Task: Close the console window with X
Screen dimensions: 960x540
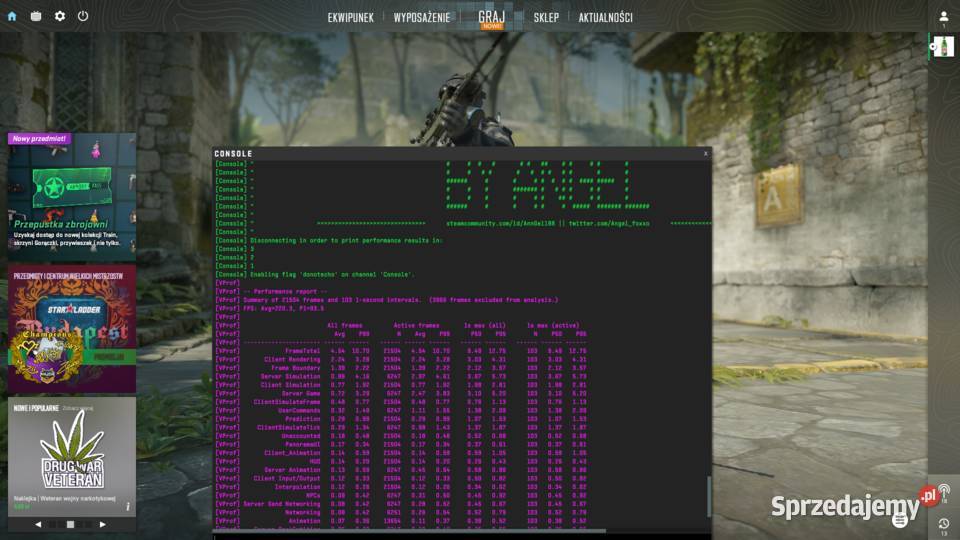Action: [x=705, y=154]
